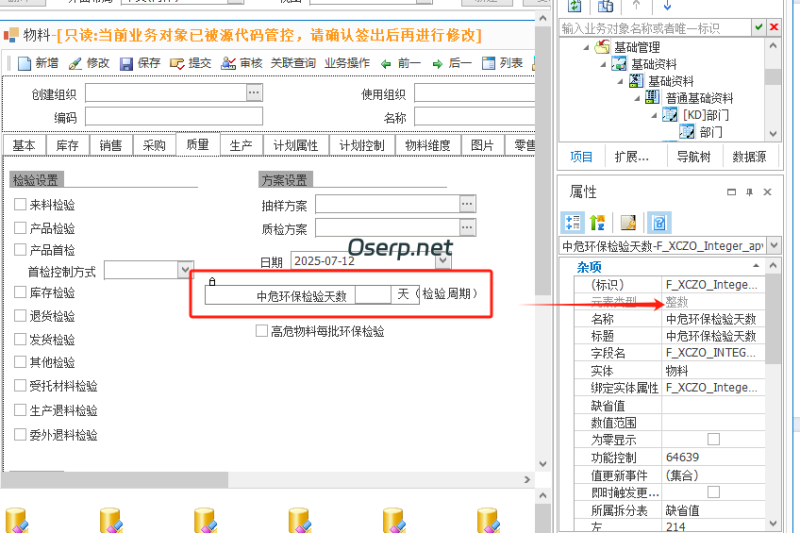Image resolution: width=800 pixels, height=533 pixels.
Task: Open the 首检控制方式 dropdown
Action: pos(185,269)
